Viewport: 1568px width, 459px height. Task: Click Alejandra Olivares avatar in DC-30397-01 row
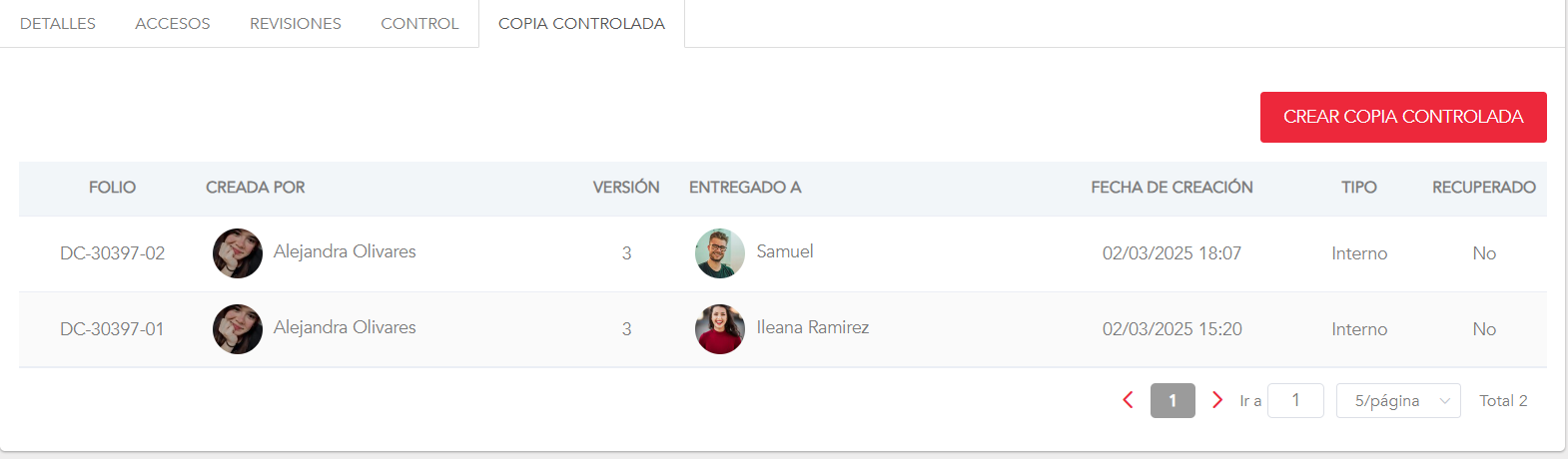coord(238,329)
